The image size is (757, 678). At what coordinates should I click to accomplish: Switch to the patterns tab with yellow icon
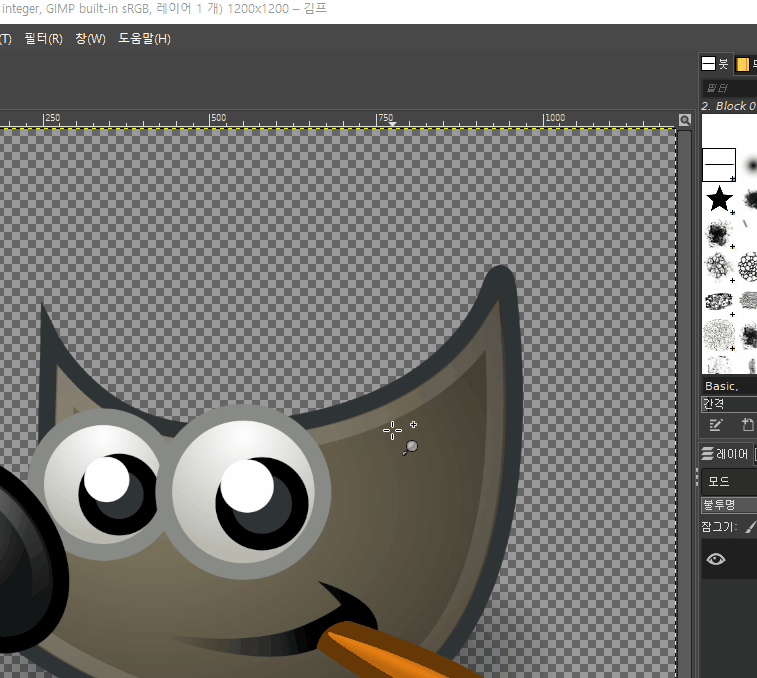745,64
